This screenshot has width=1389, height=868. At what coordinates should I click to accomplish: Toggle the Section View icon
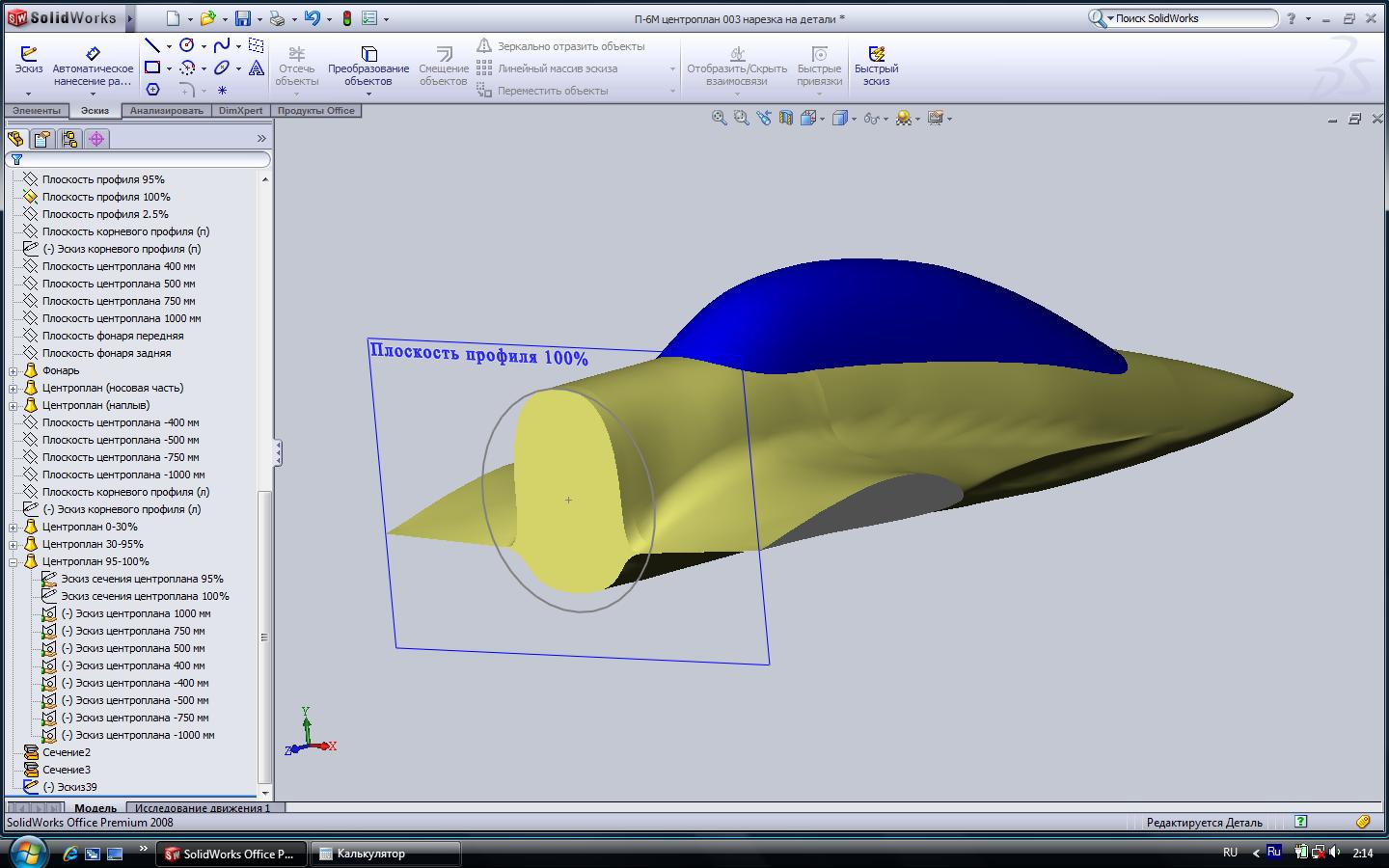(786, 118)
